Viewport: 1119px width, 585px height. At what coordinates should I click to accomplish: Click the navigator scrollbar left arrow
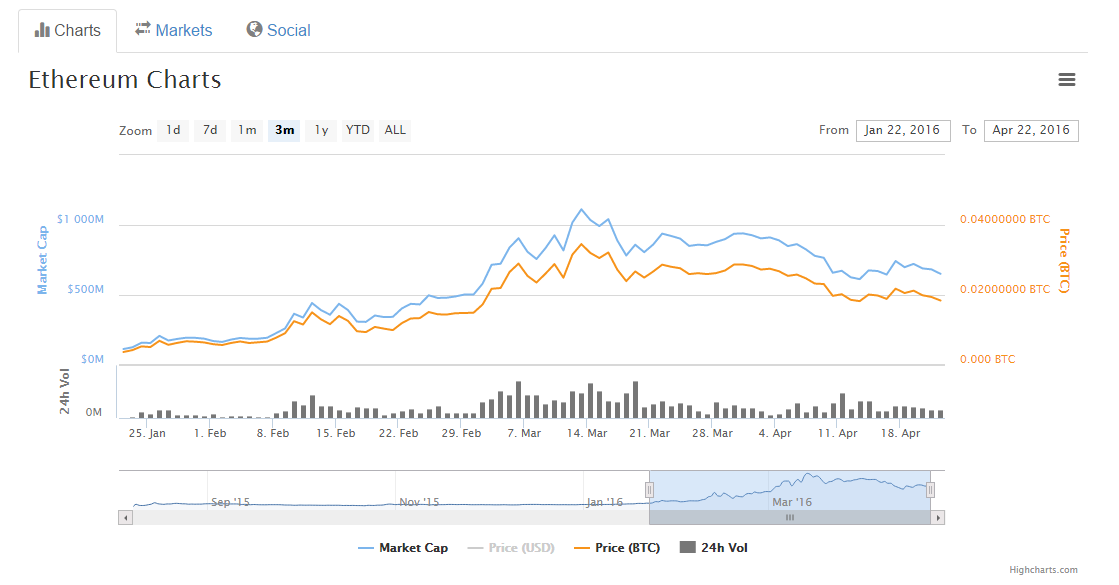coord(125,517)
